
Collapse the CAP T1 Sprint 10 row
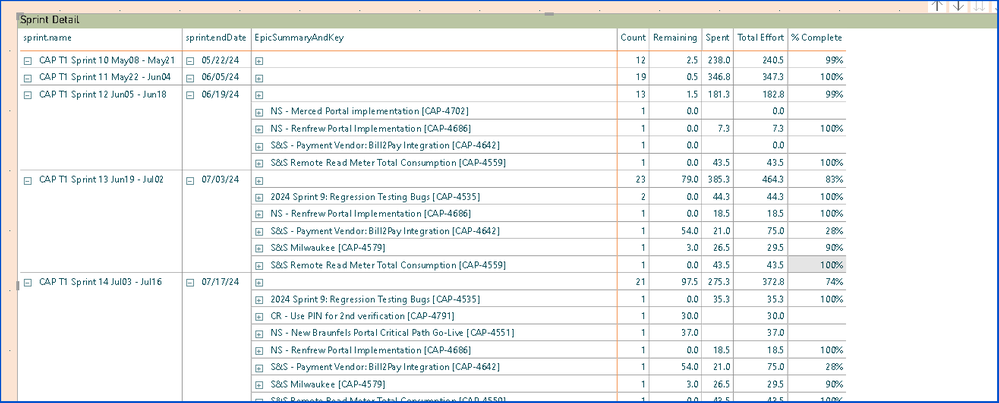(27, 60)
